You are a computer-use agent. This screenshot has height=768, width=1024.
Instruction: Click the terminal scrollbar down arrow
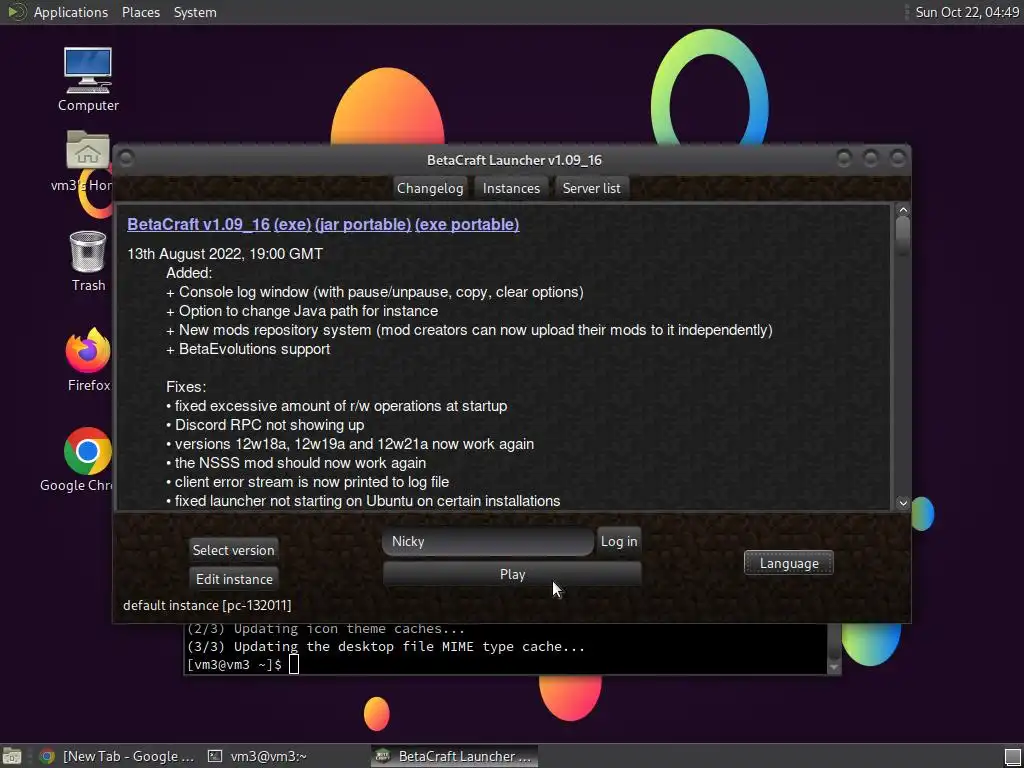pos(833,667)
